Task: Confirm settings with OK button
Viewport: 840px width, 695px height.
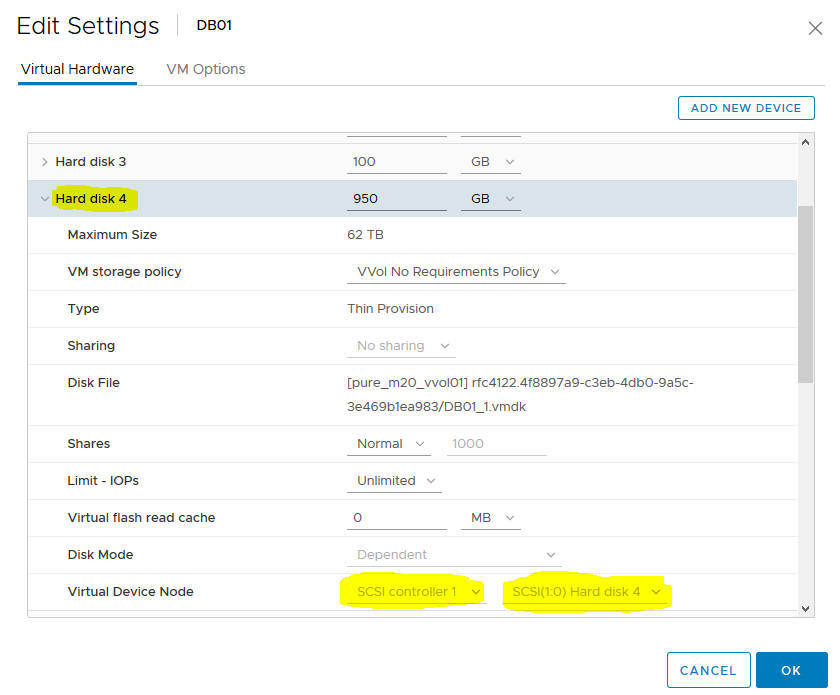Action: pos(791,670)
